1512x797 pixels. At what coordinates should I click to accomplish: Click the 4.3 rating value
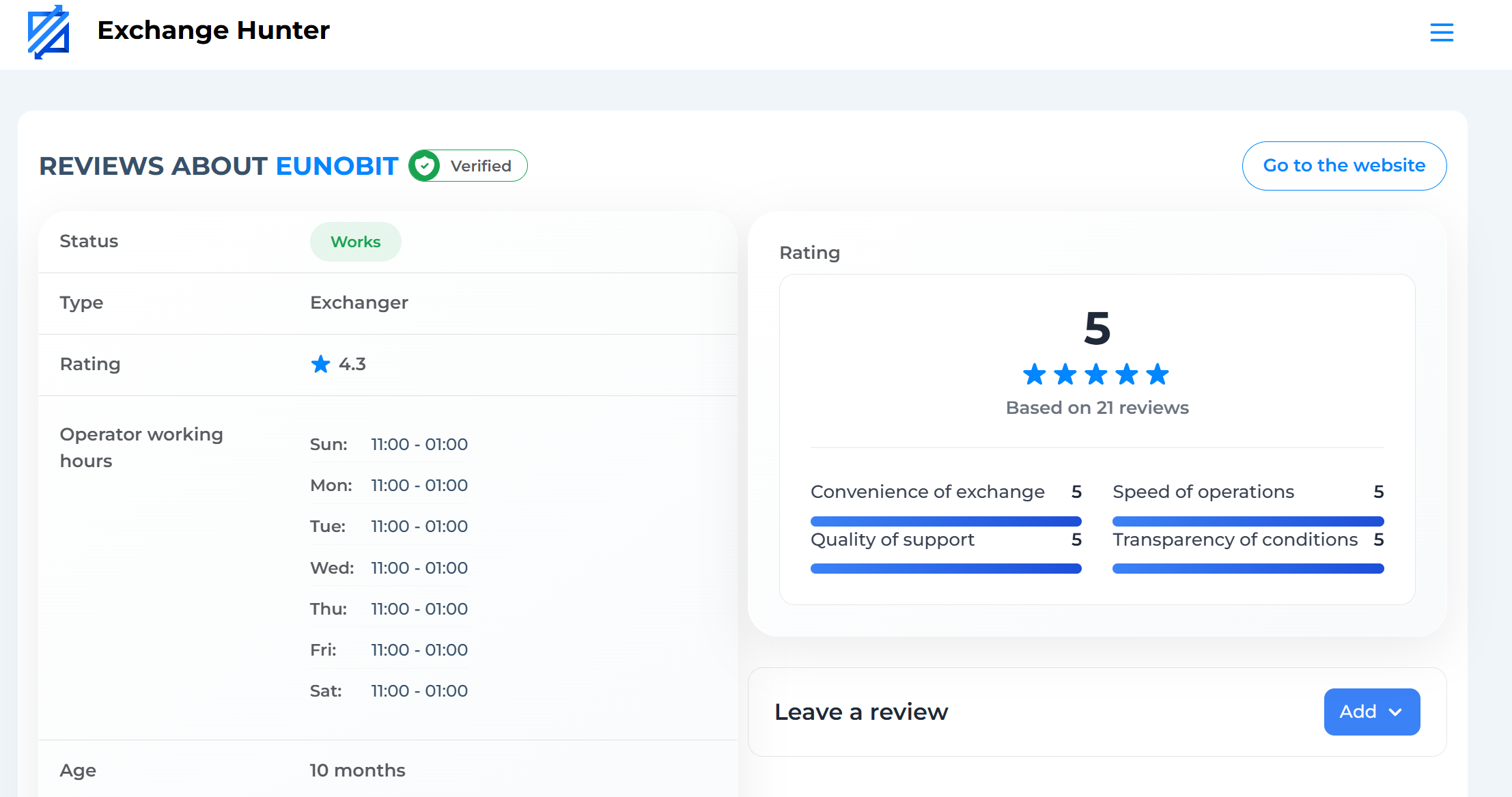352,364
